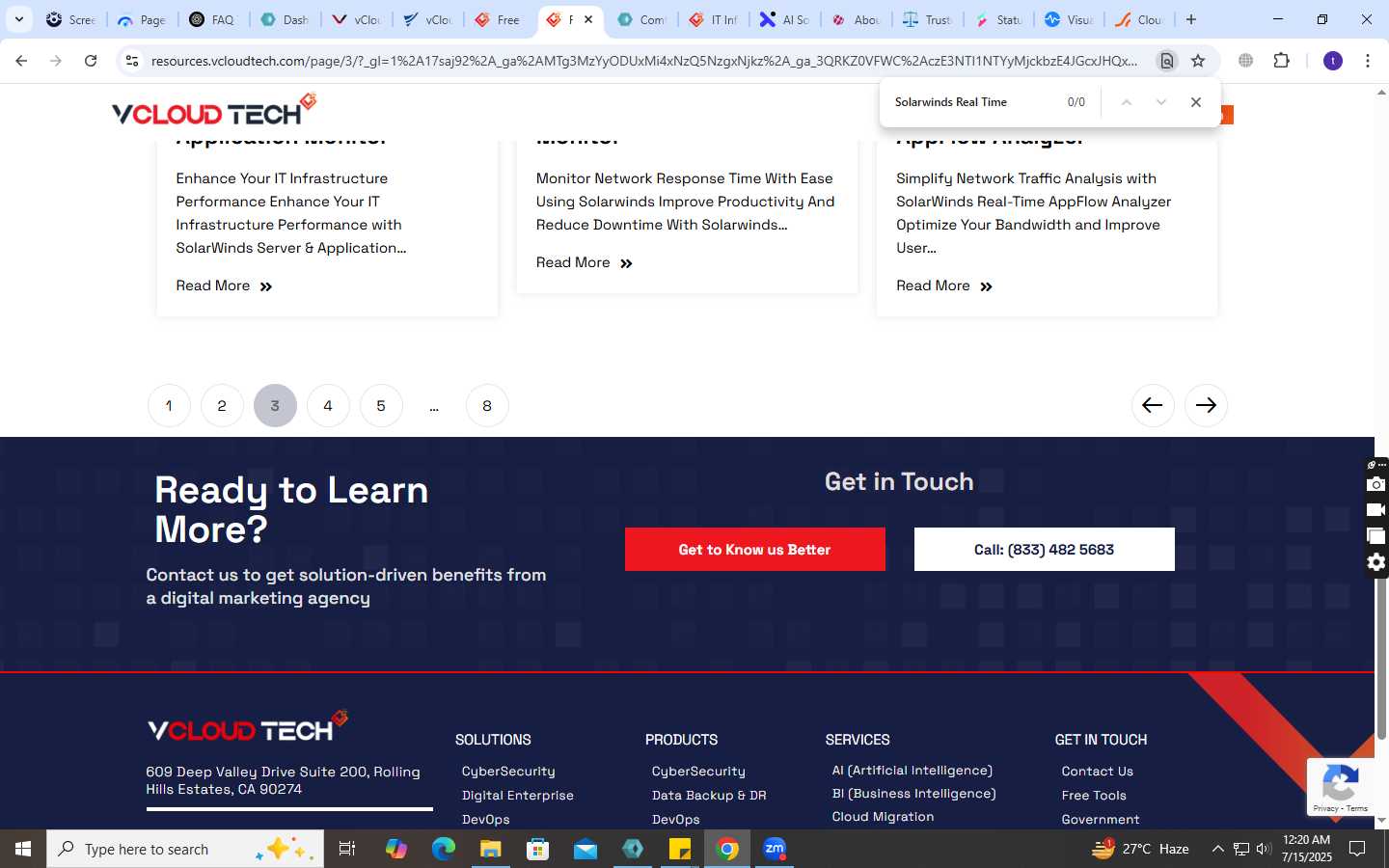Open the tab search dropdown
Screen dimensions: 1389x868
(18, 19)
